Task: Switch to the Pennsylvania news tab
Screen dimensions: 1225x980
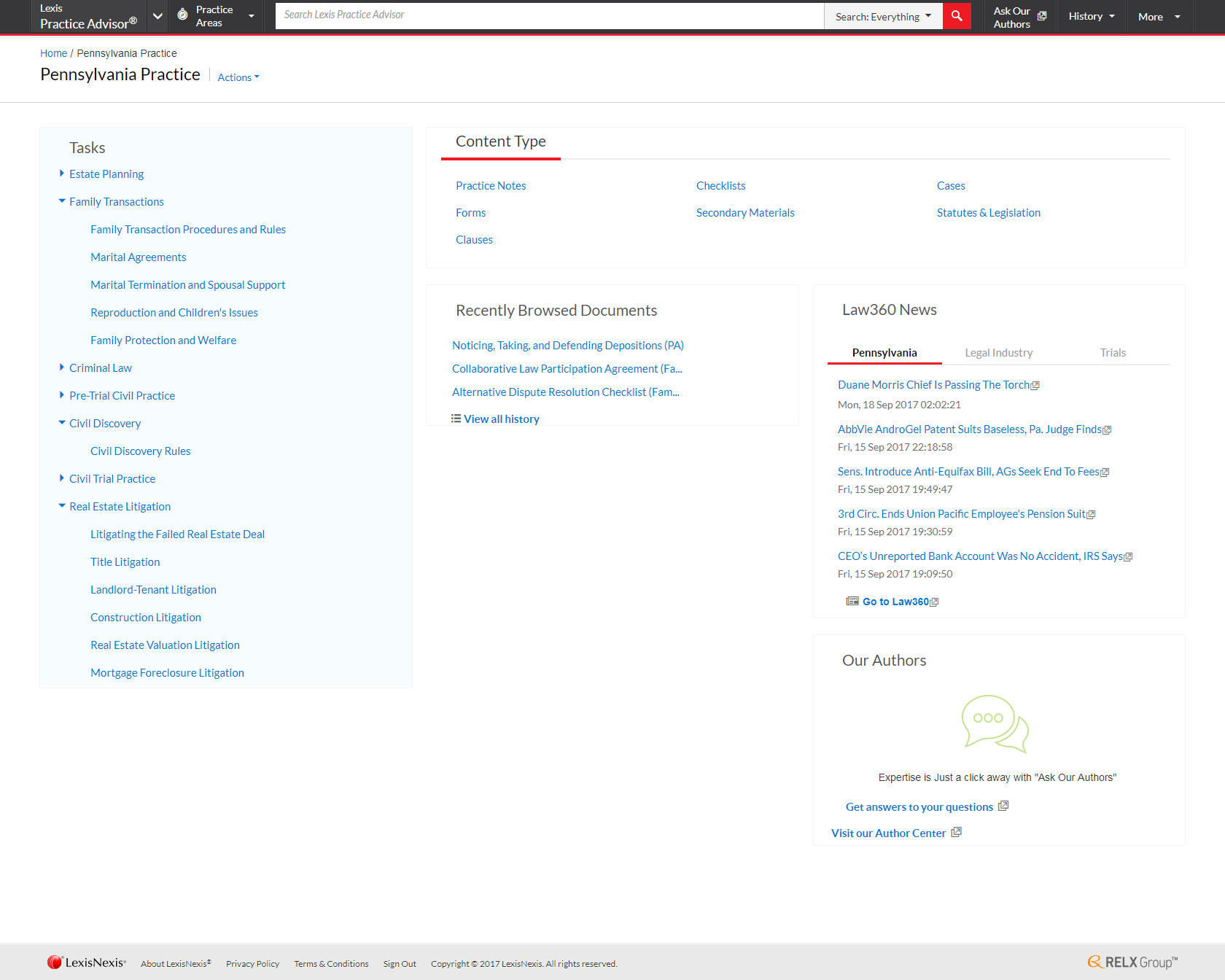Action: (884, 353)
